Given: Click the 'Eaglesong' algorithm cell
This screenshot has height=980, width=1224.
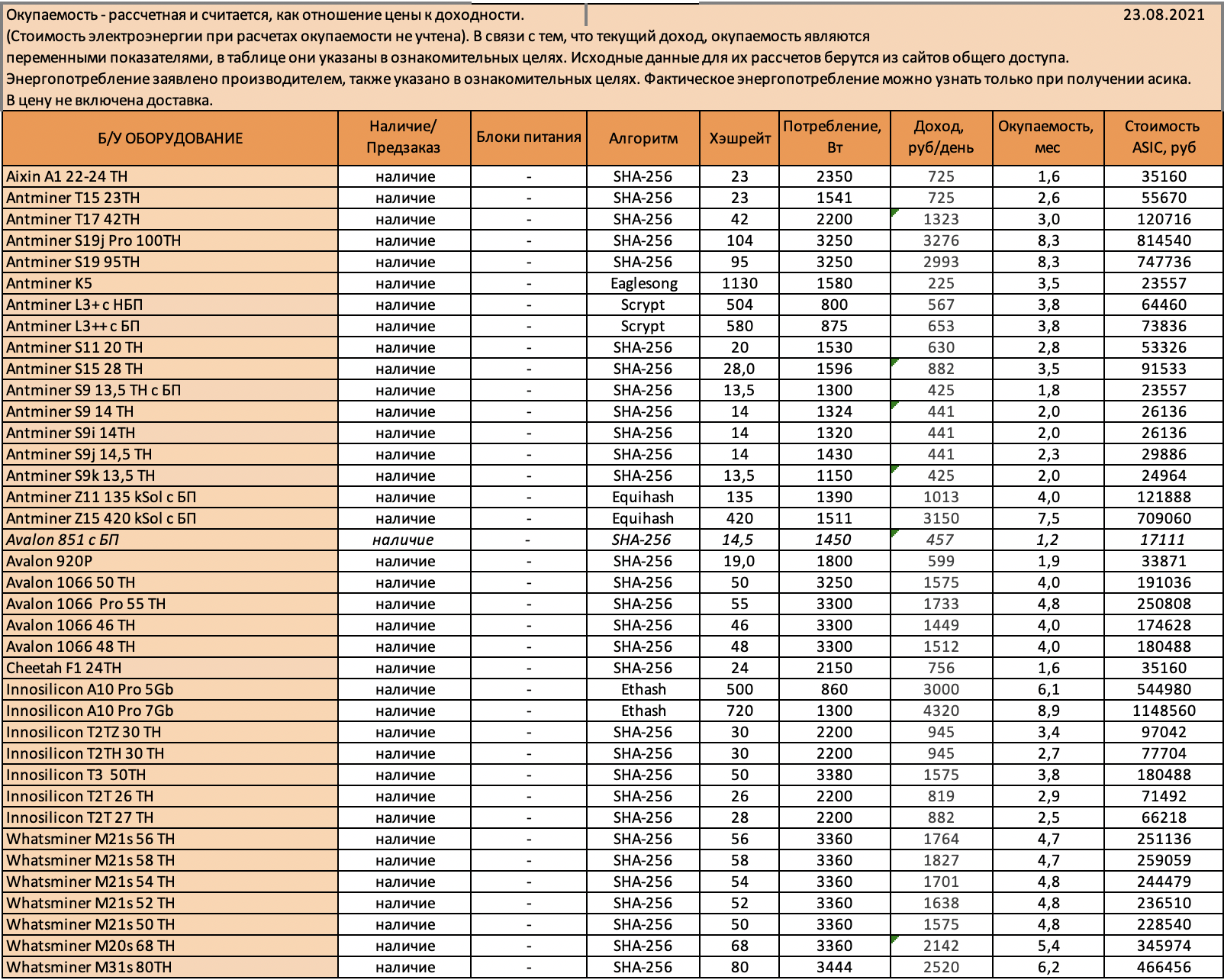Looking at the screenshot, I should [643, 283].
